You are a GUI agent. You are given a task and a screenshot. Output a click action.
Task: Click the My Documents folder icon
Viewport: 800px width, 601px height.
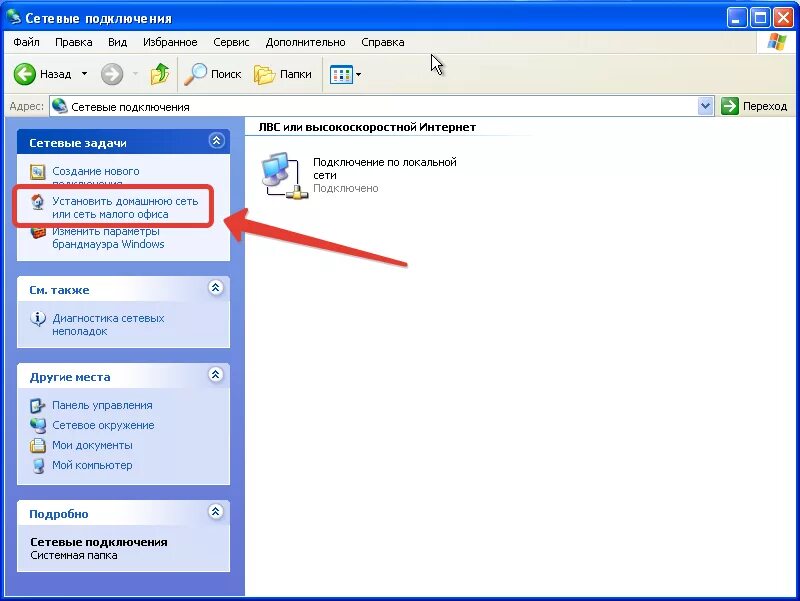[38, 445]
